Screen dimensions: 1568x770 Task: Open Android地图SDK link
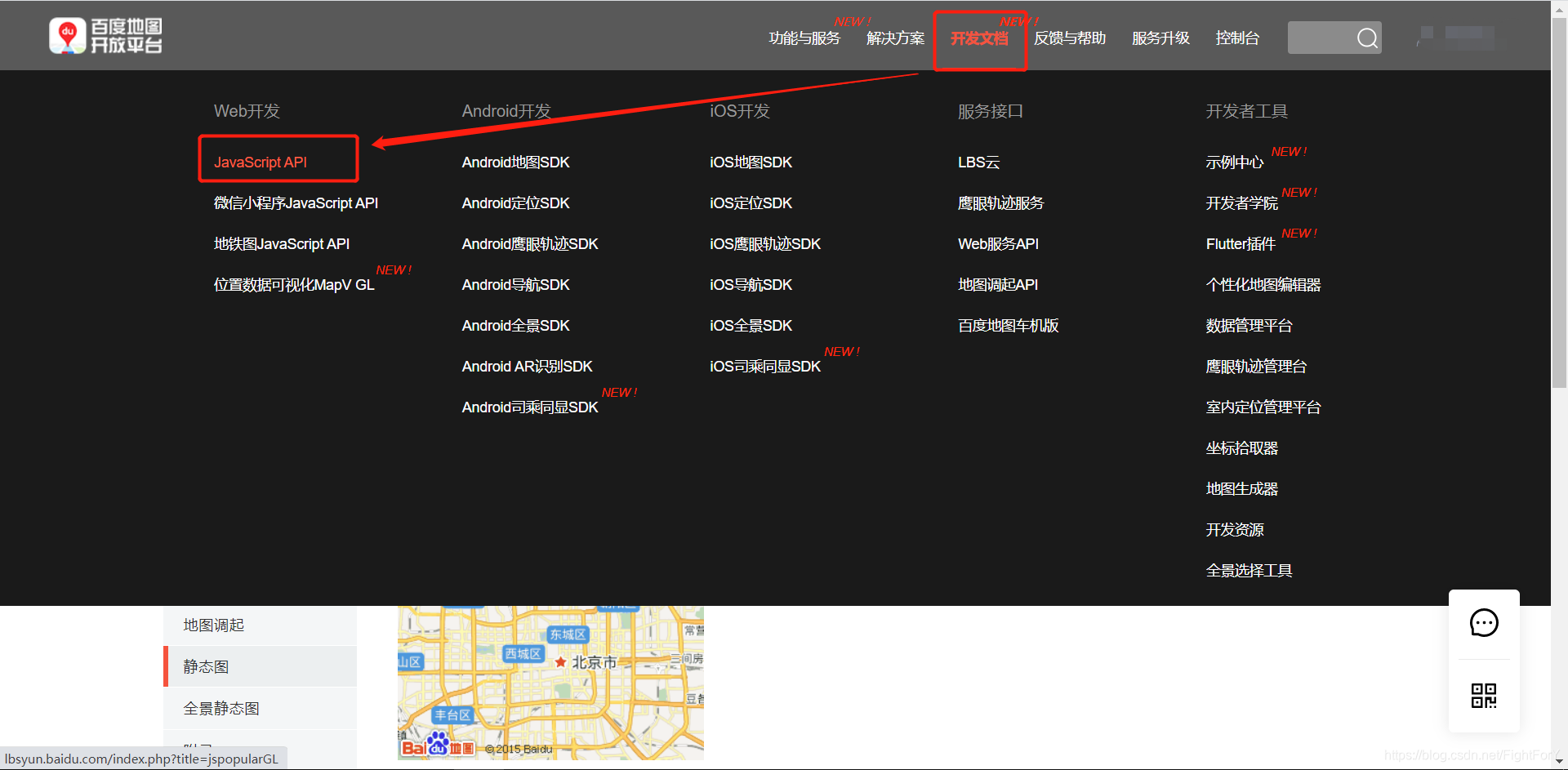tap(516, 162)
